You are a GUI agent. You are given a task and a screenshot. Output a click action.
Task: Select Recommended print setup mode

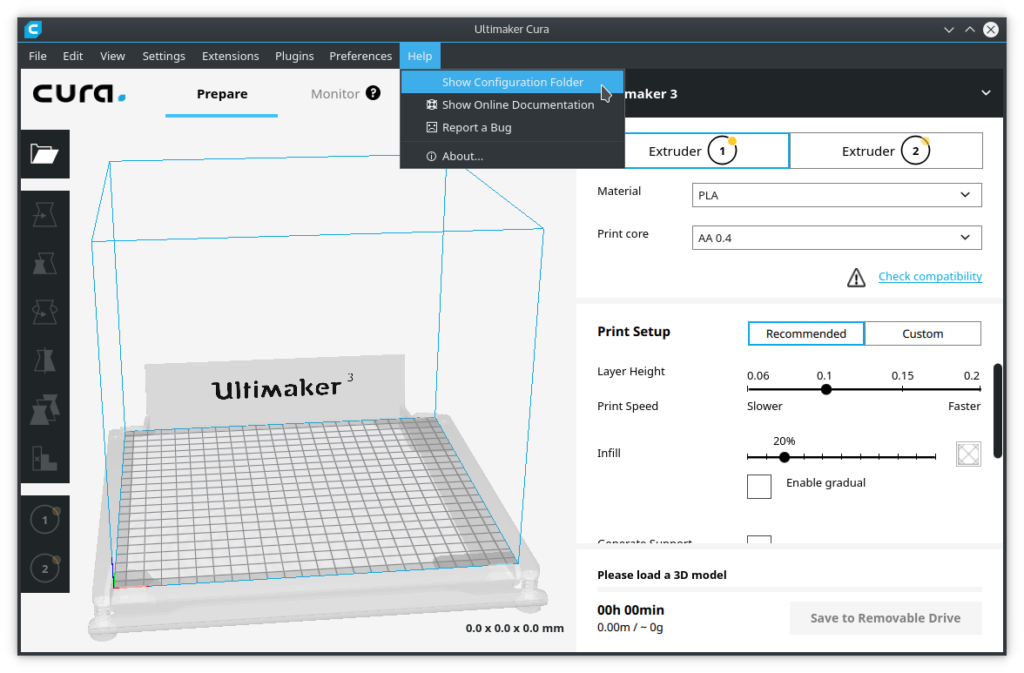(806, 334)
